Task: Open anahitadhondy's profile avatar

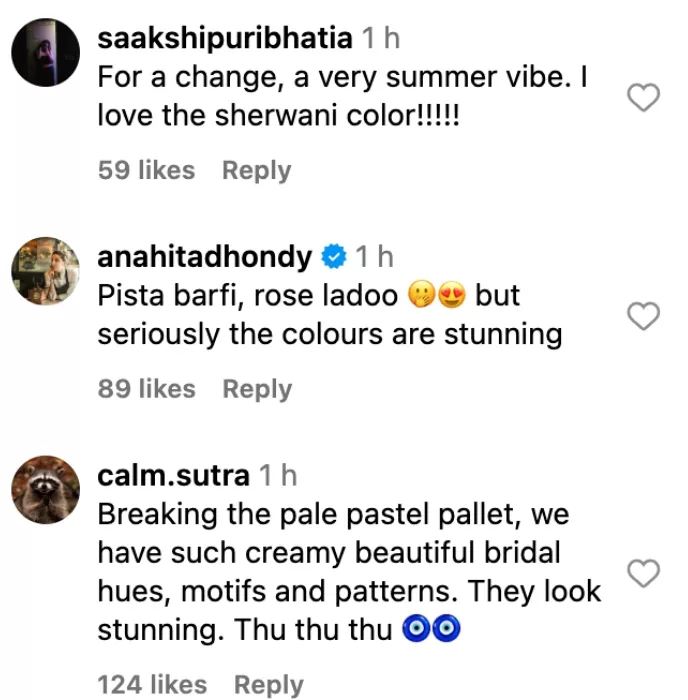Action: pyautogui.click(x=46, y=271)
